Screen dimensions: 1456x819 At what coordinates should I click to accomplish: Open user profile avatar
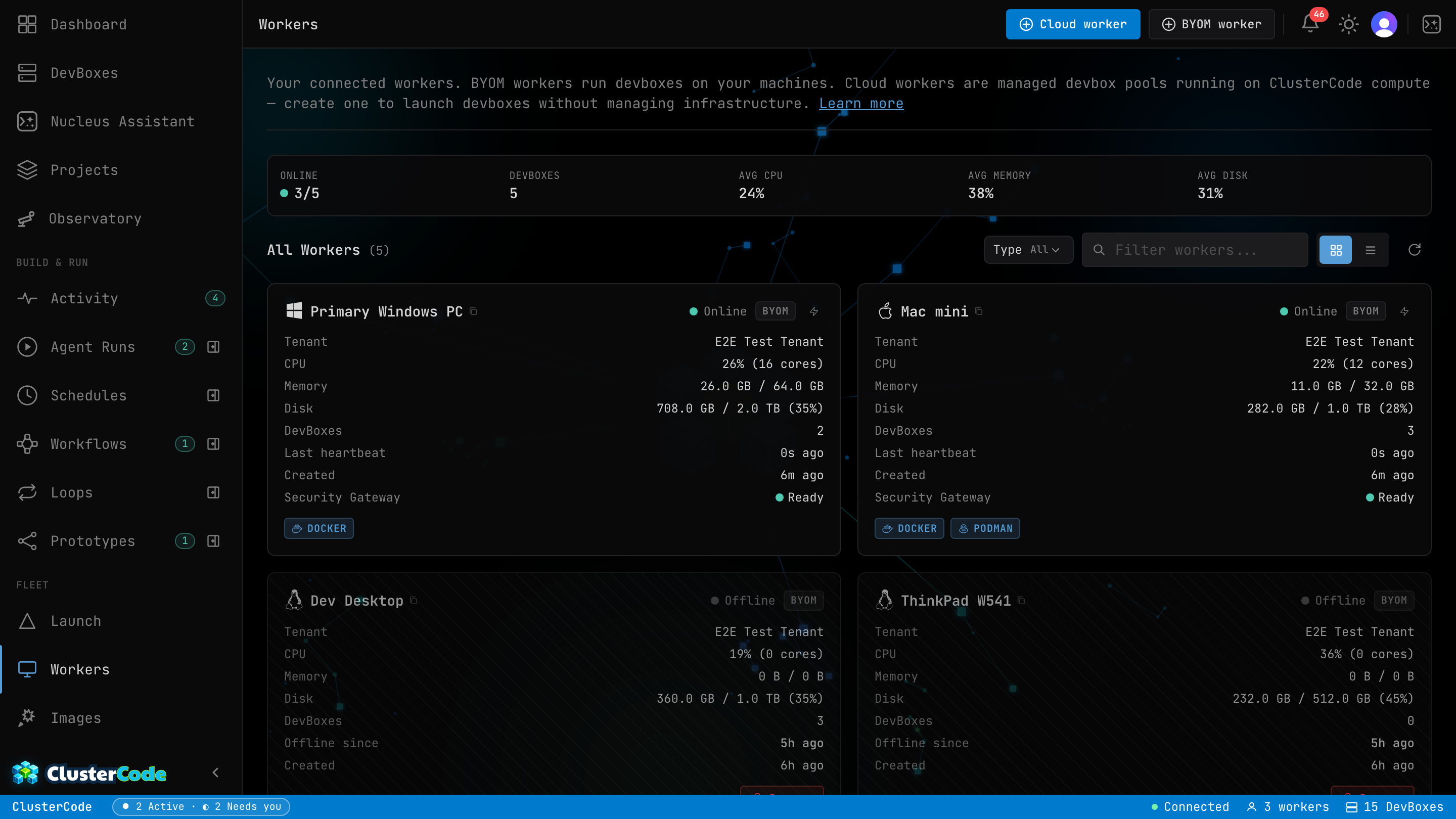(x=1384, y=24)
